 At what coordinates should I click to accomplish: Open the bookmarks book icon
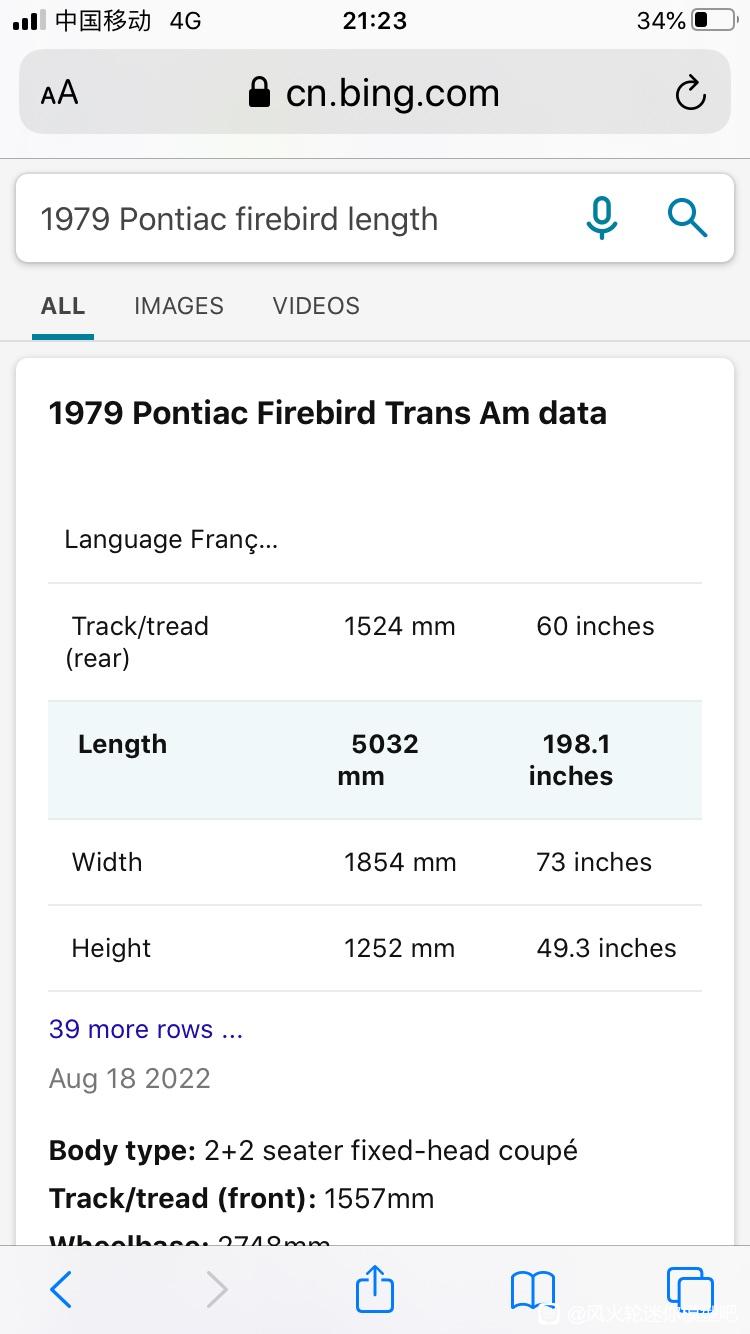tap(533, 1290)
